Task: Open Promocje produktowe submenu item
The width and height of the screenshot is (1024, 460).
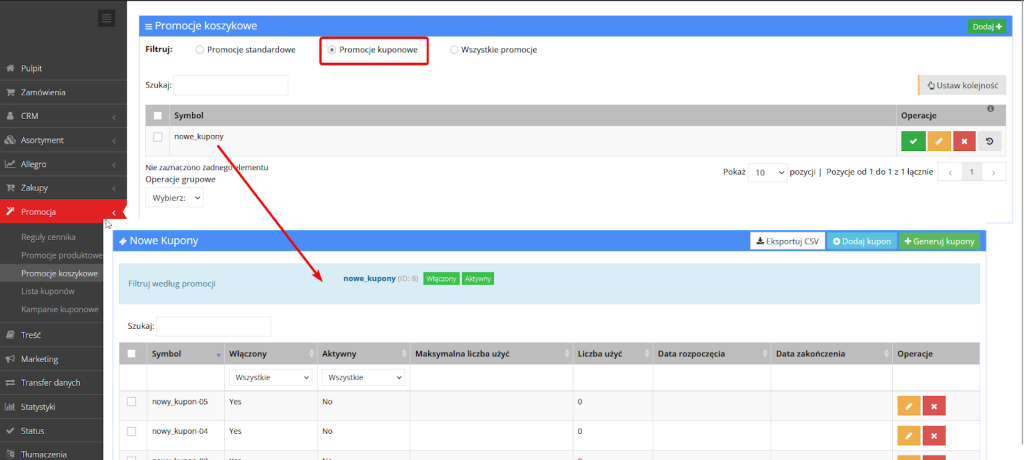Action: (61, 255)
